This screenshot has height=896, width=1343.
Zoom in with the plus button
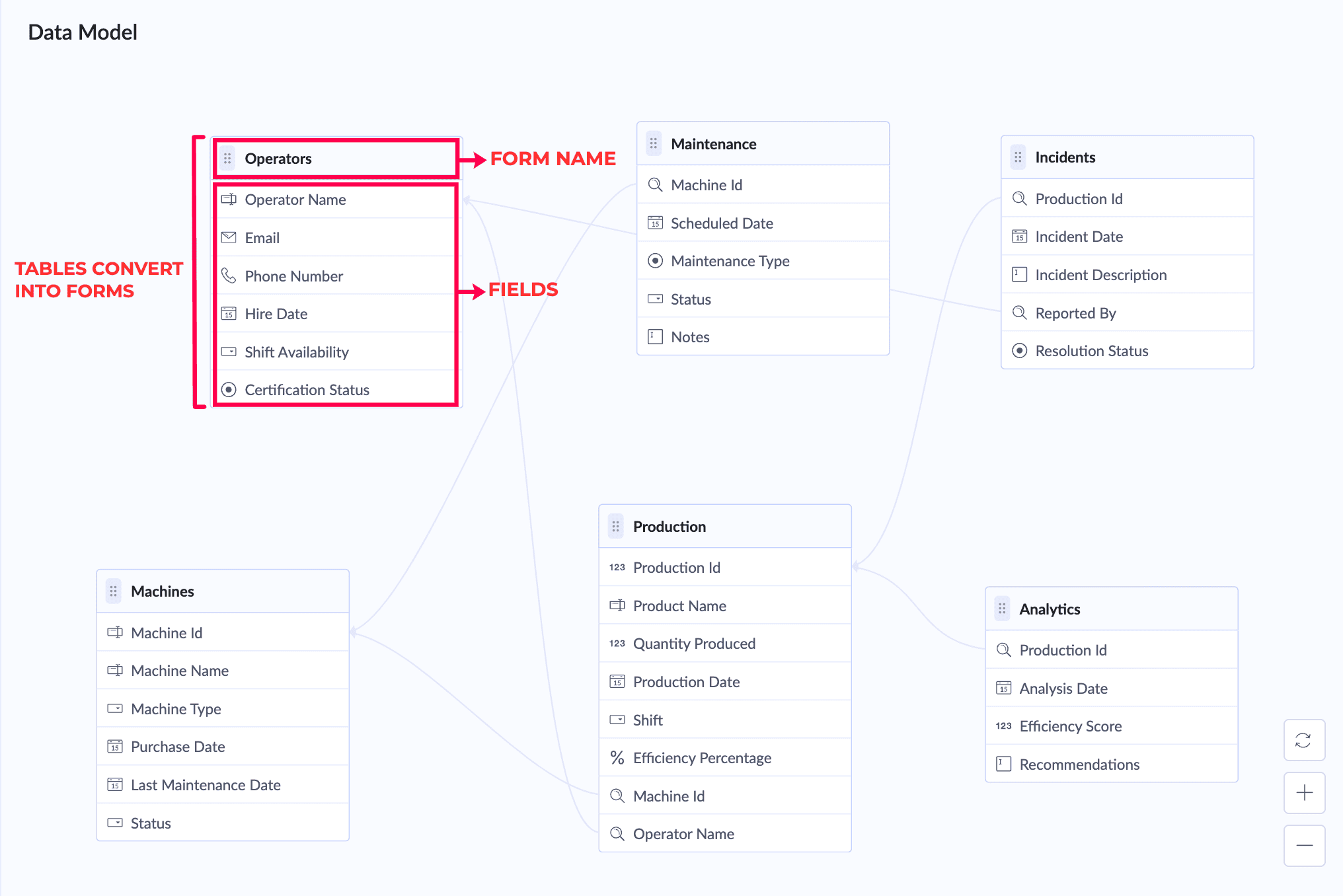(x=1304, y=793)
